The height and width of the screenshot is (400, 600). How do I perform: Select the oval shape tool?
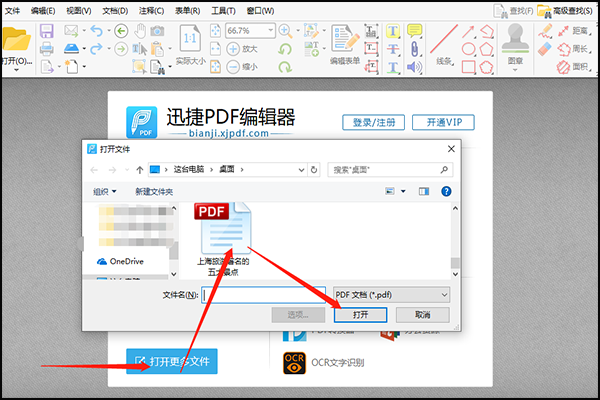pos(468,49)
